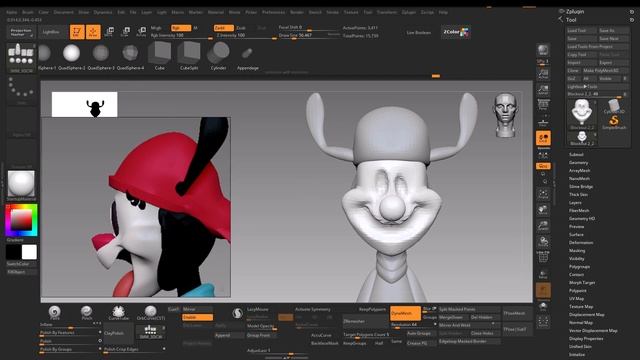Toggle the Rgb channel button

coord(181,28)
